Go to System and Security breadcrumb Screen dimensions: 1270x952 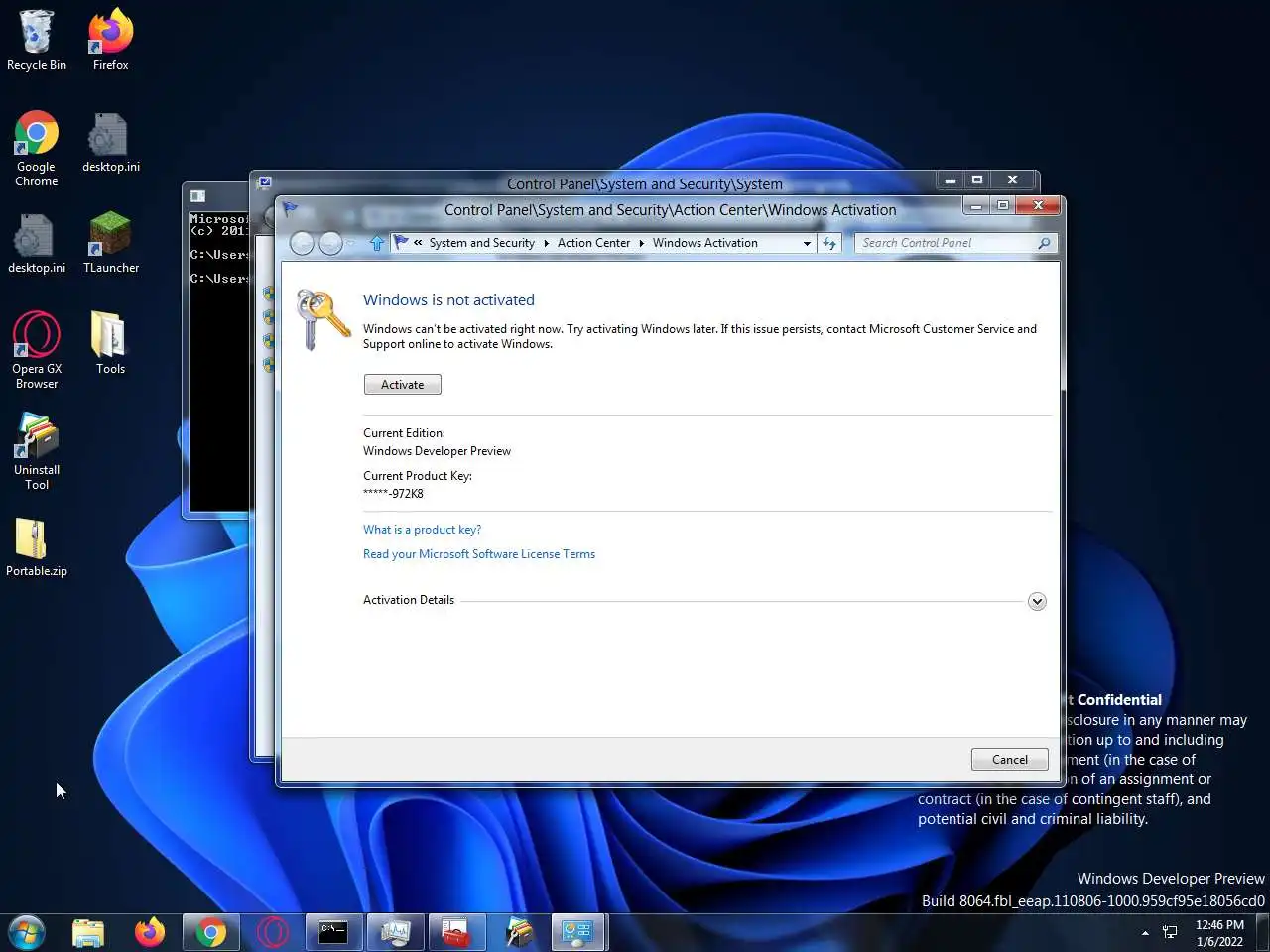tap(481, 243)
